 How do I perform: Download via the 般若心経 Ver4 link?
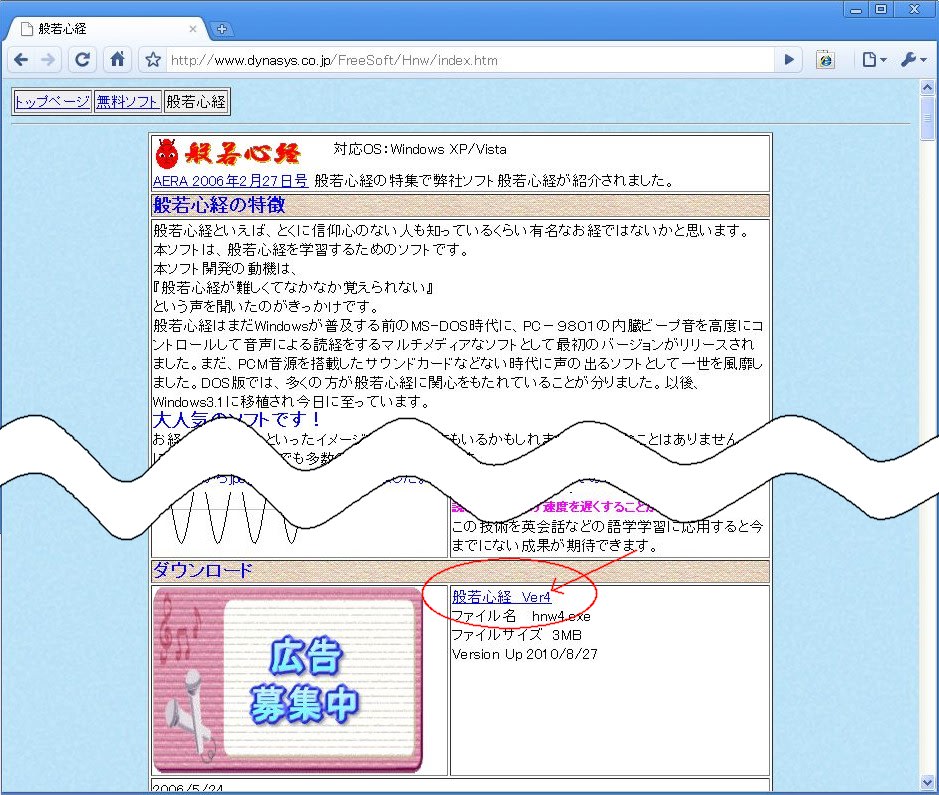click(x=501, y=597)
